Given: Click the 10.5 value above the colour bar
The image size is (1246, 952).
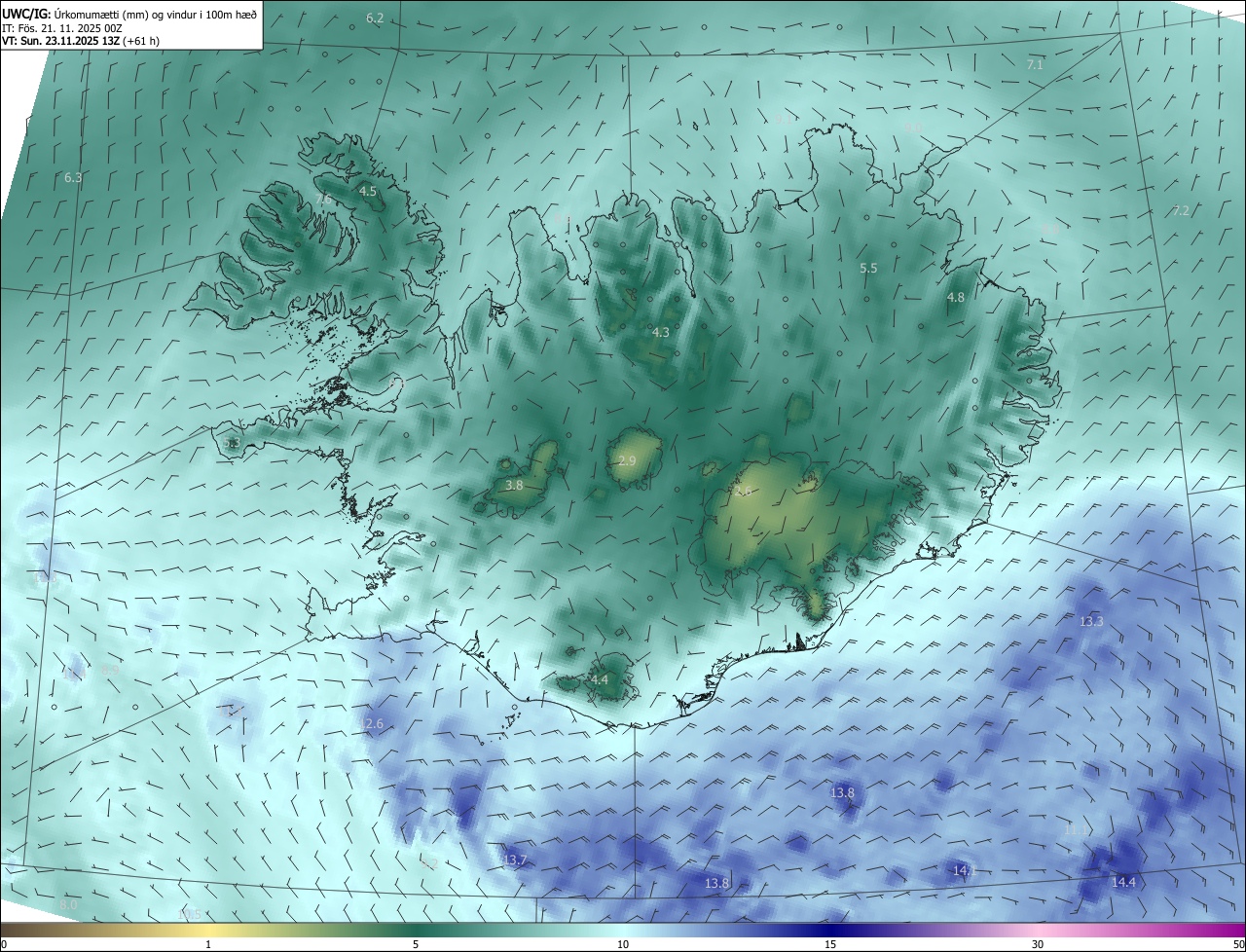Looking at the screenshot, I should pyautogui.click(x=189, y=914).
